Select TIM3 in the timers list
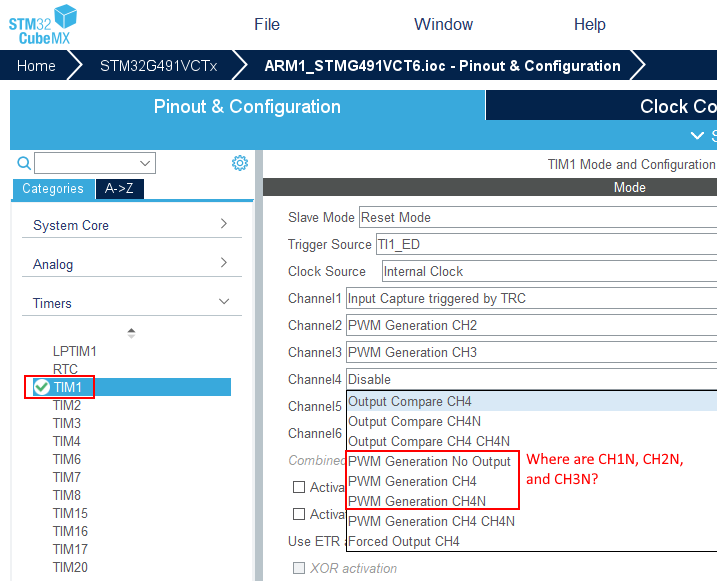 pyautogui.click(x=67, y=423)
